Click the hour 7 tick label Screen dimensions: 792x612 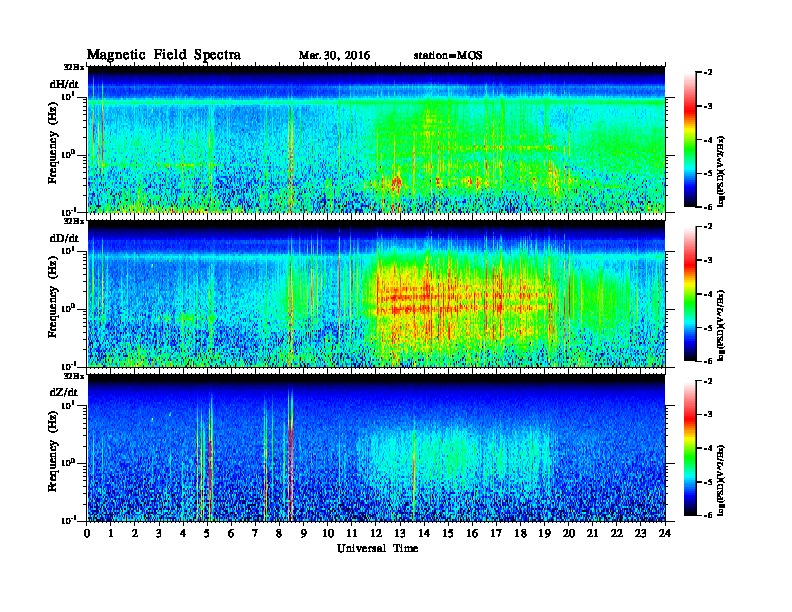[x=256, y=534]
